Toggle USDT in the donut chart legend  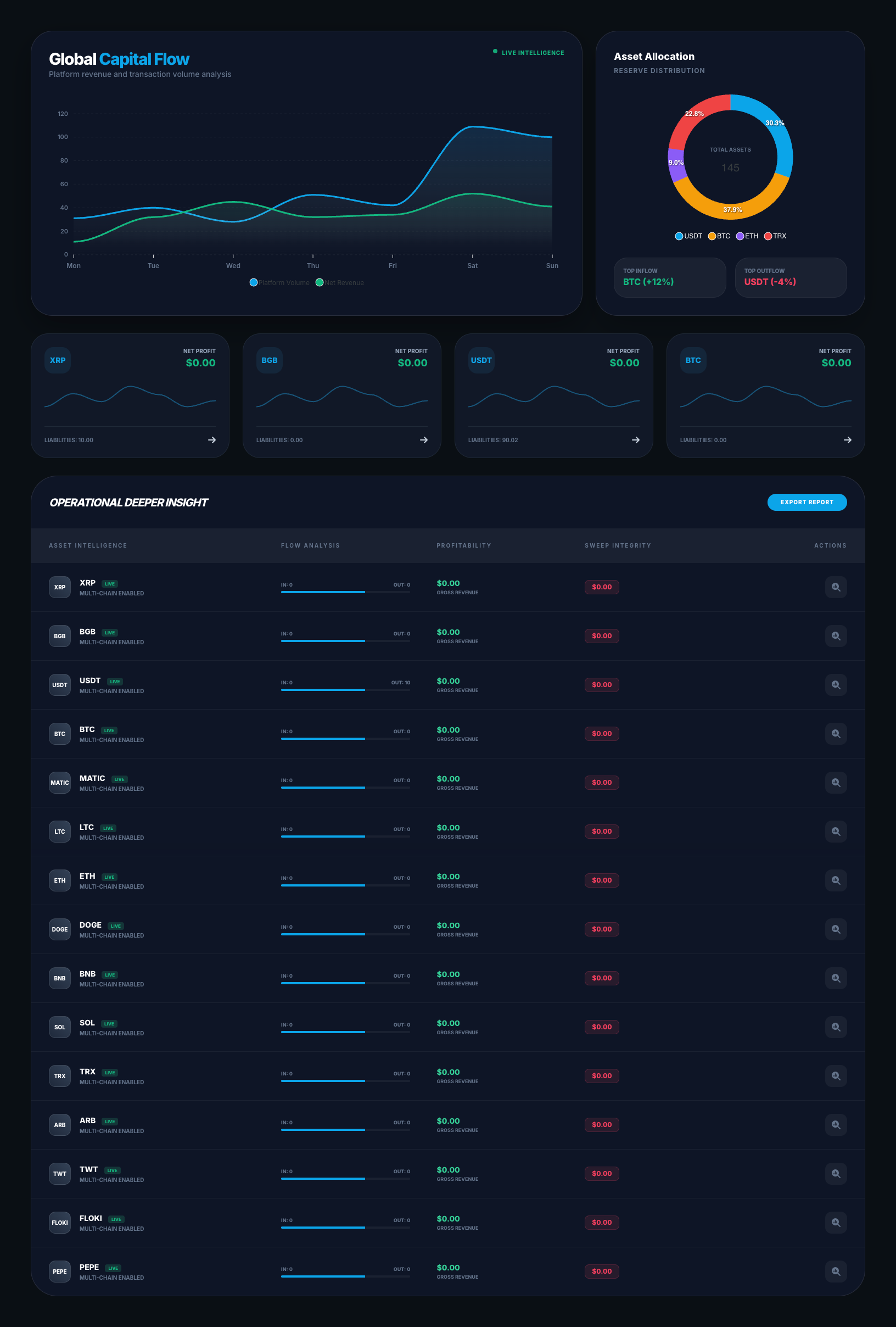click(x=688, y=236)
